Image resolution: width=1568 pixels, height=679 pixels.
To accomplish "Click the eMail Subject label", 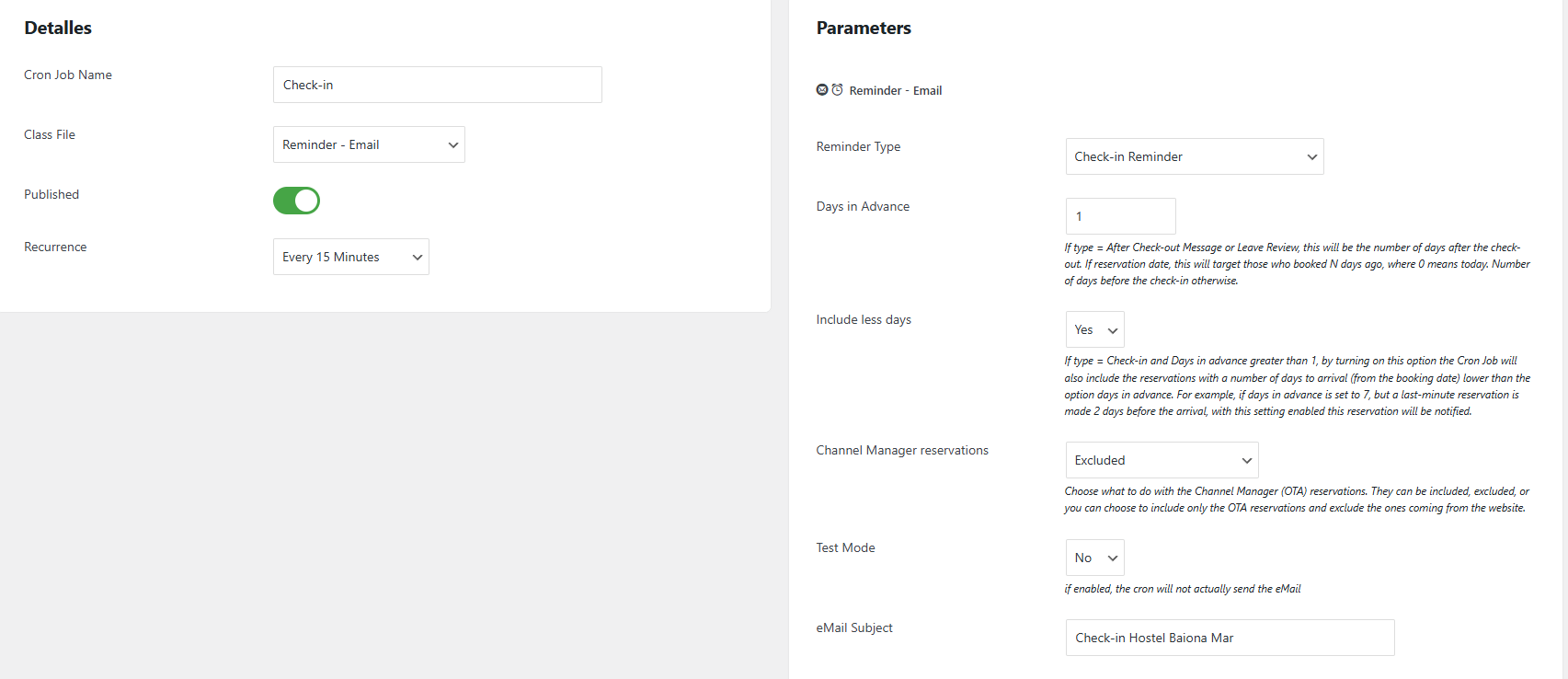I will 854,627.
